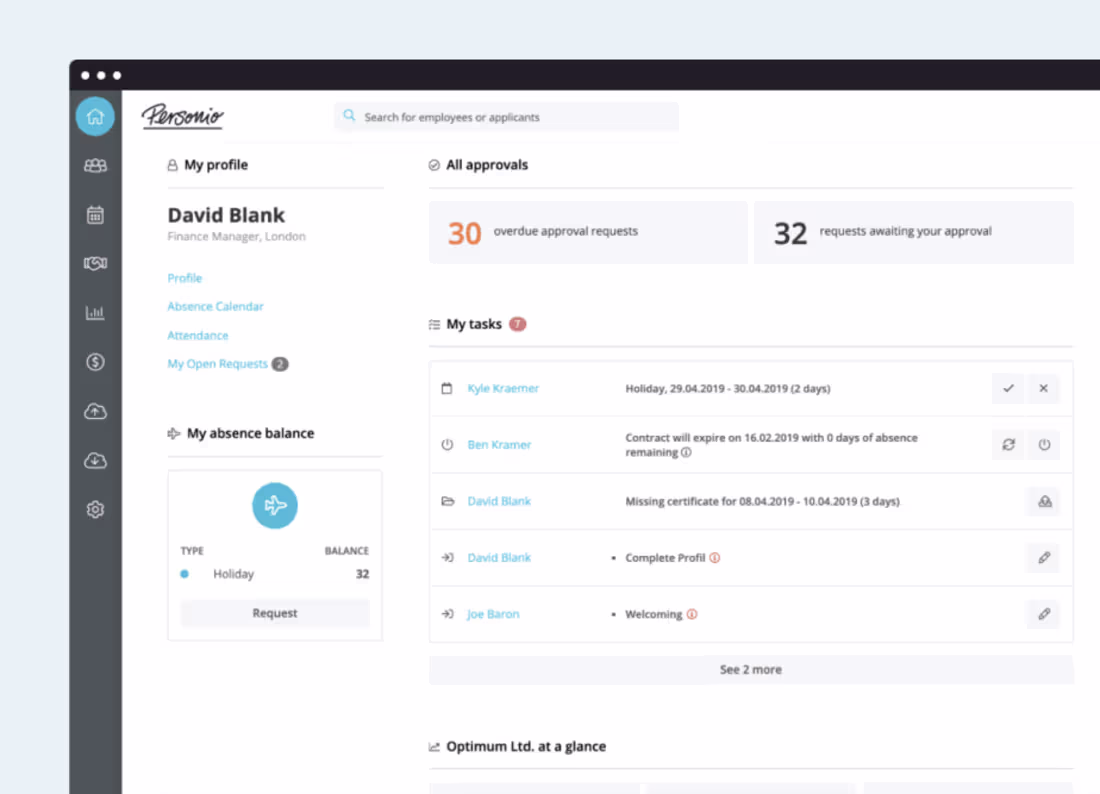Open the Employees section in the sidebar
Image resolution: width=1100 pixels, height=794 pixels.
(x=95, y=165)
